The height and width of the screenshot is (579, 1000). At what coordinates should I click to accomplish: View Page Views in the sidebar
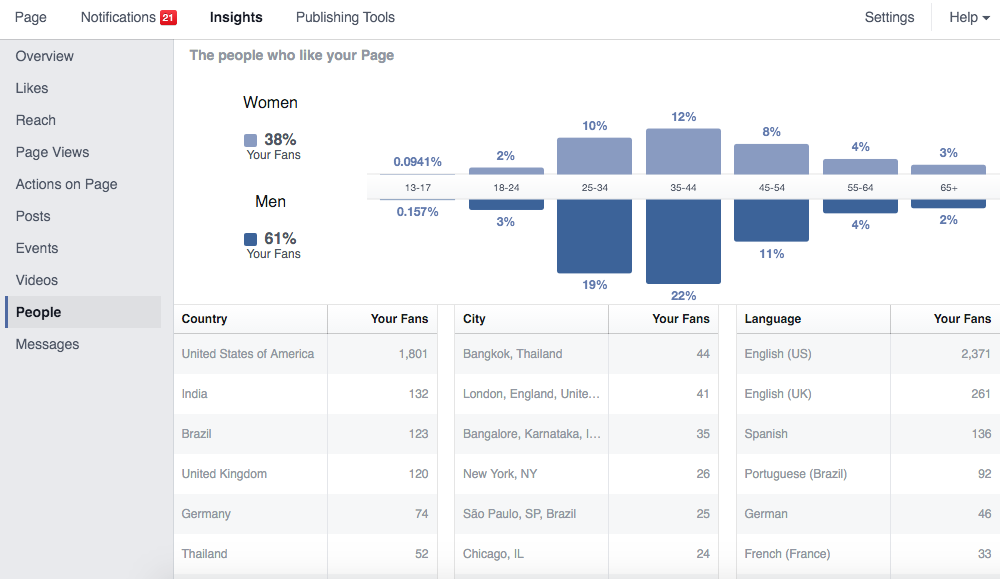point(52,152)
